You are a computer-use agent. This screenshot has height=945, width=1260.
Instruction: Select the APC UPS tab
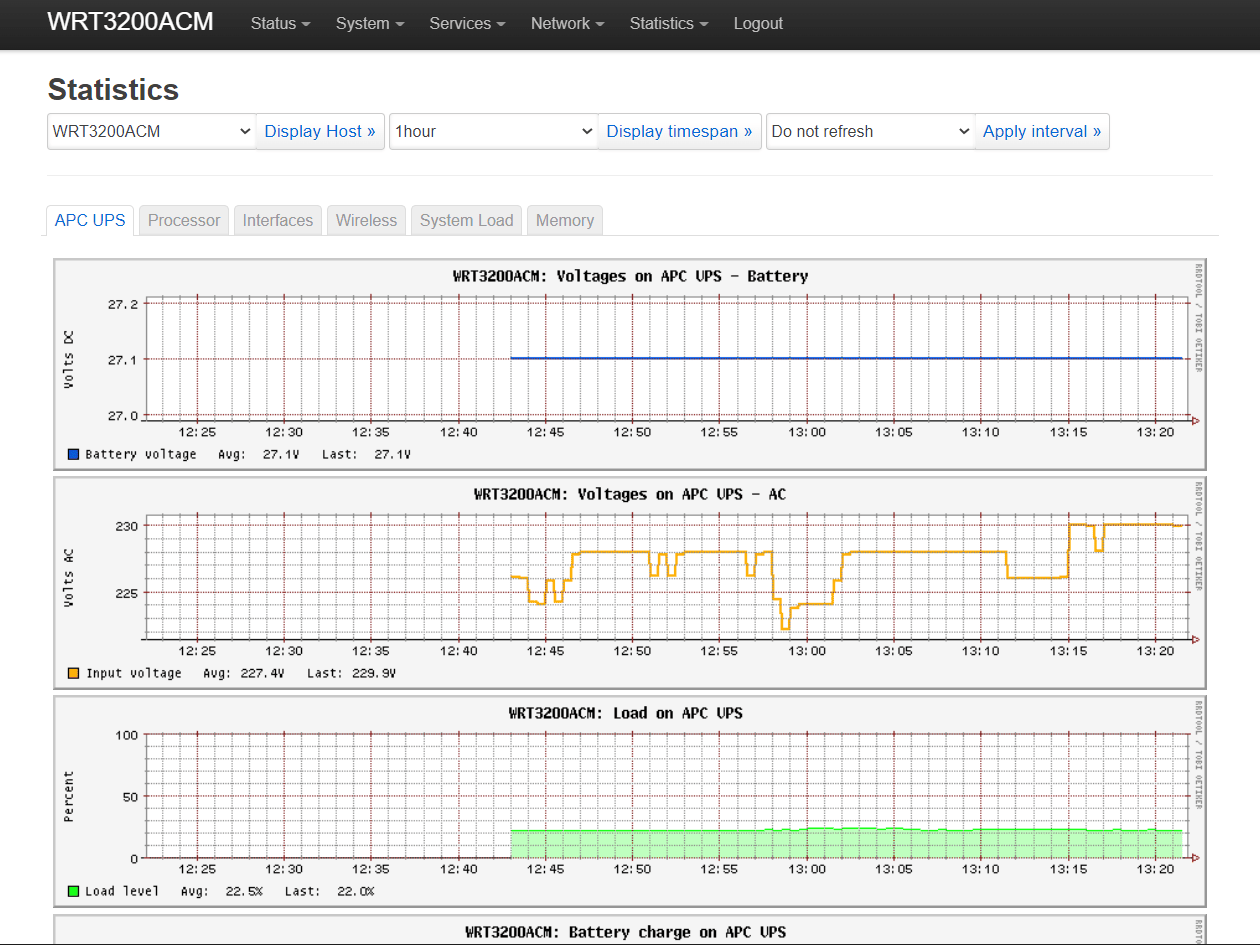click(x=90, y=220)
